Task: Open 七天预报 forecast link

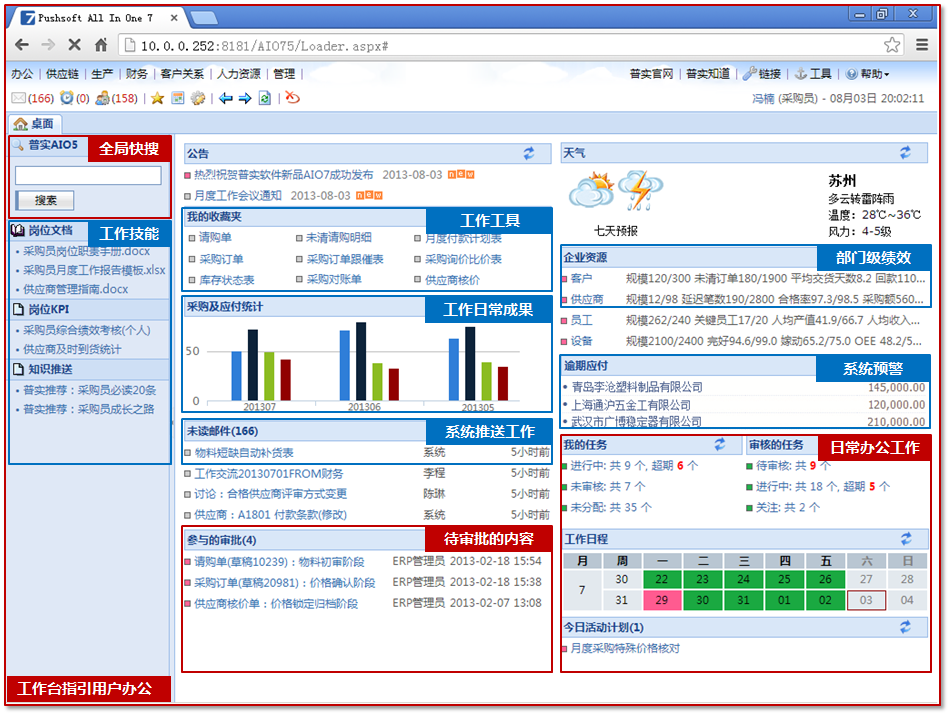Action: [616, 231]
